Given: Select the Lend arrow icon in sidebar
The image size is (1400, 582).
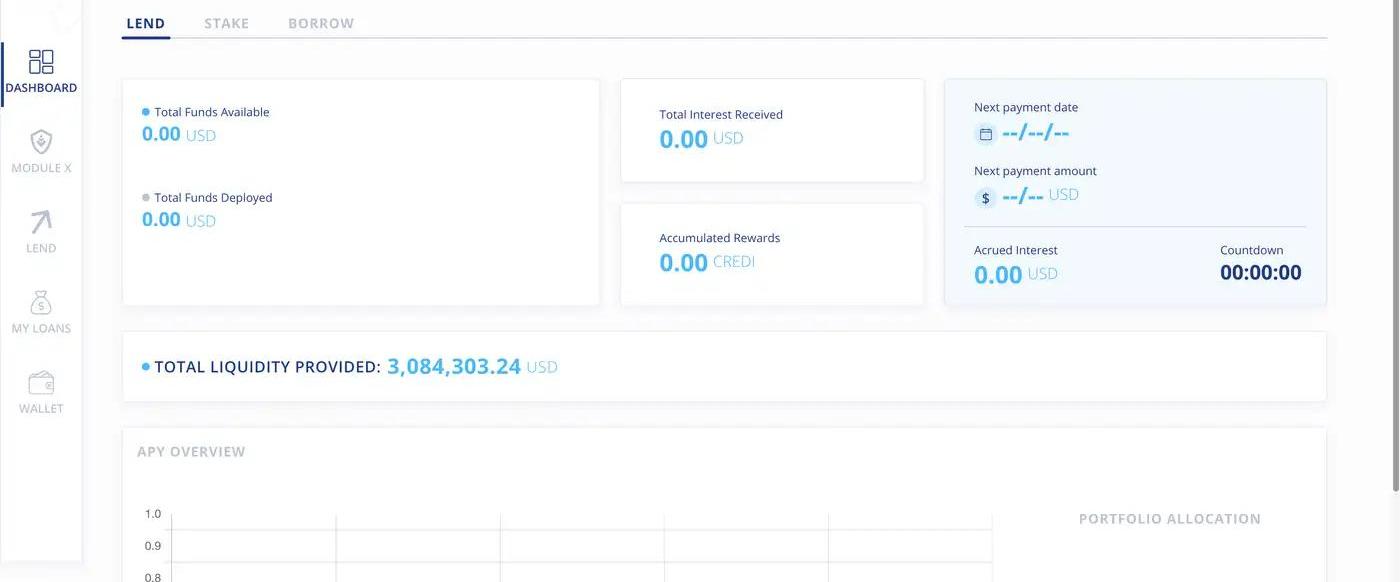Looking at the screenshot, I should [x=41, y=222].
